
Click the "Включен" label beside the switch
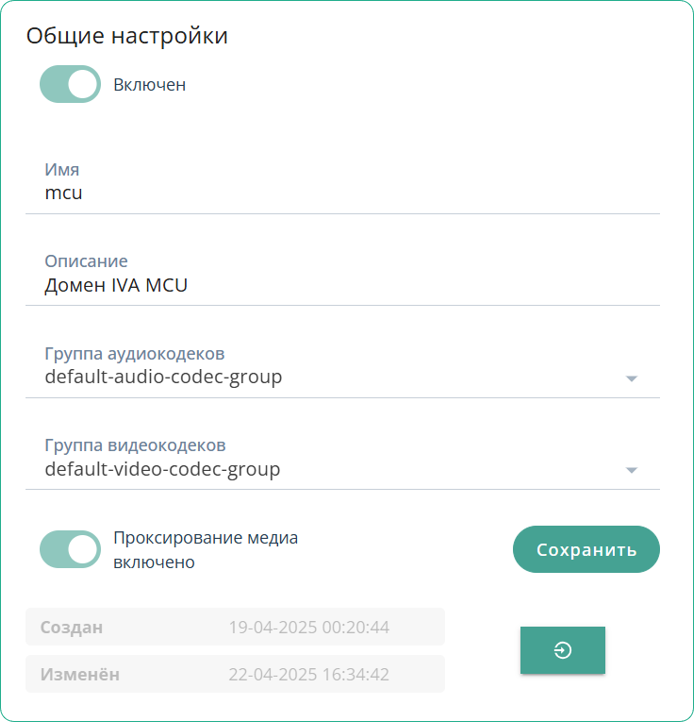pyautogui.click(x=149, y=85)
